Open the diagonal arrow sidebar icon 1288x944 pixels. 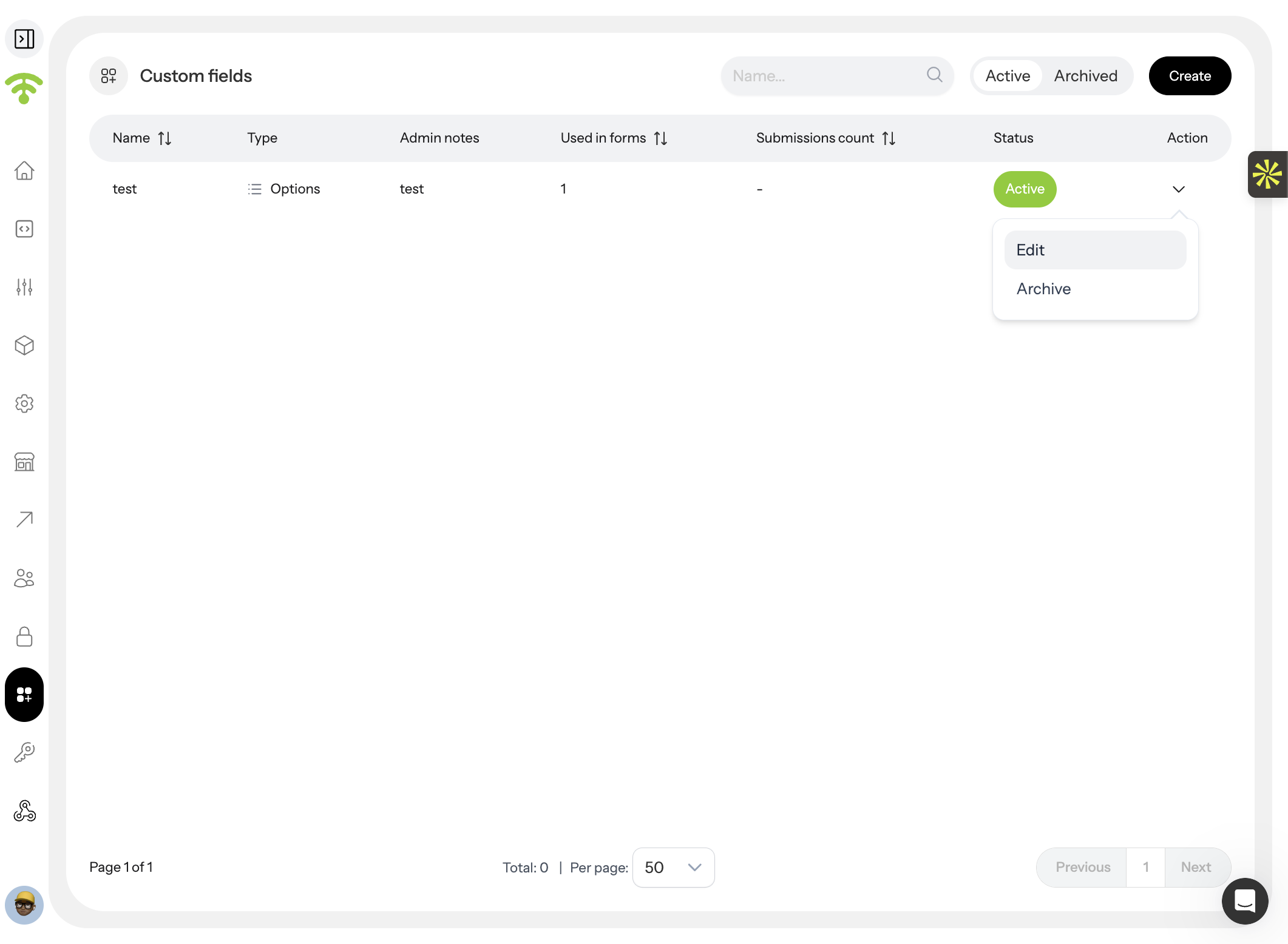[x=24, y=519]
